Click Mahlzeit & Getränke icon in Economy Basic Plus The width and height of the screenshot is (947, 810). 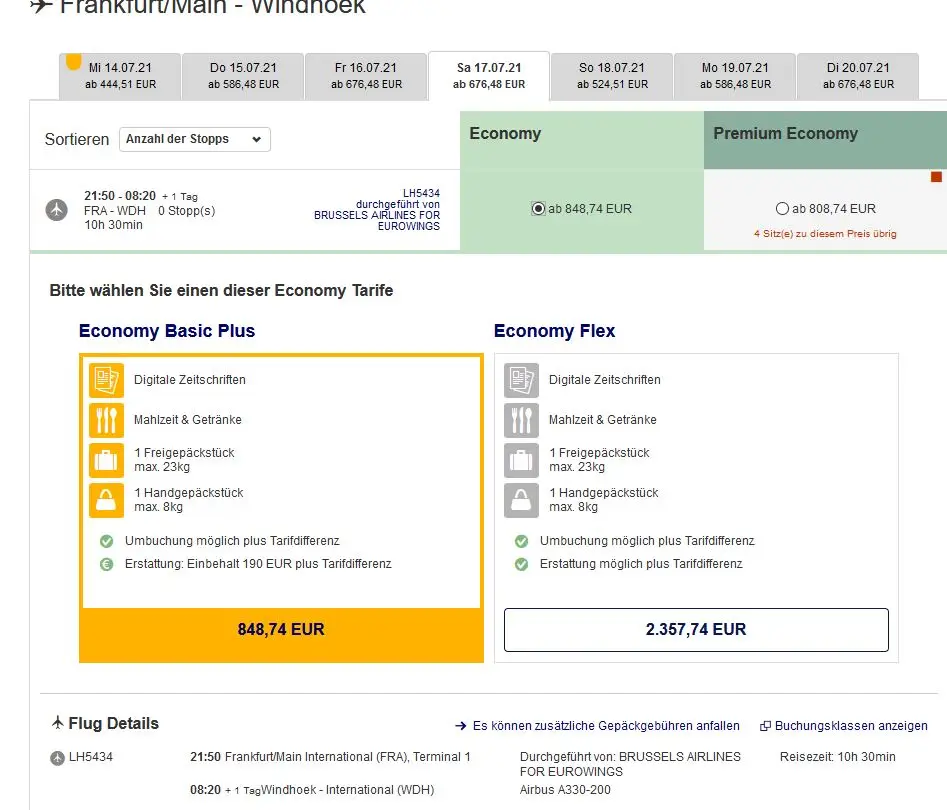coord(106,420)
